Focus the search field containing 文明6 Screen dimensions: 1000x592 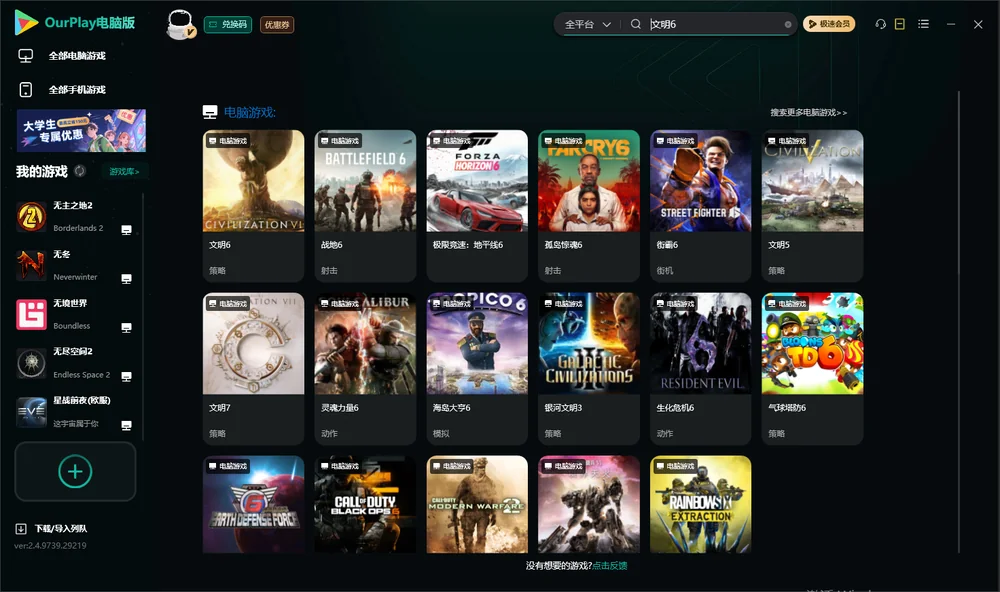714,24
